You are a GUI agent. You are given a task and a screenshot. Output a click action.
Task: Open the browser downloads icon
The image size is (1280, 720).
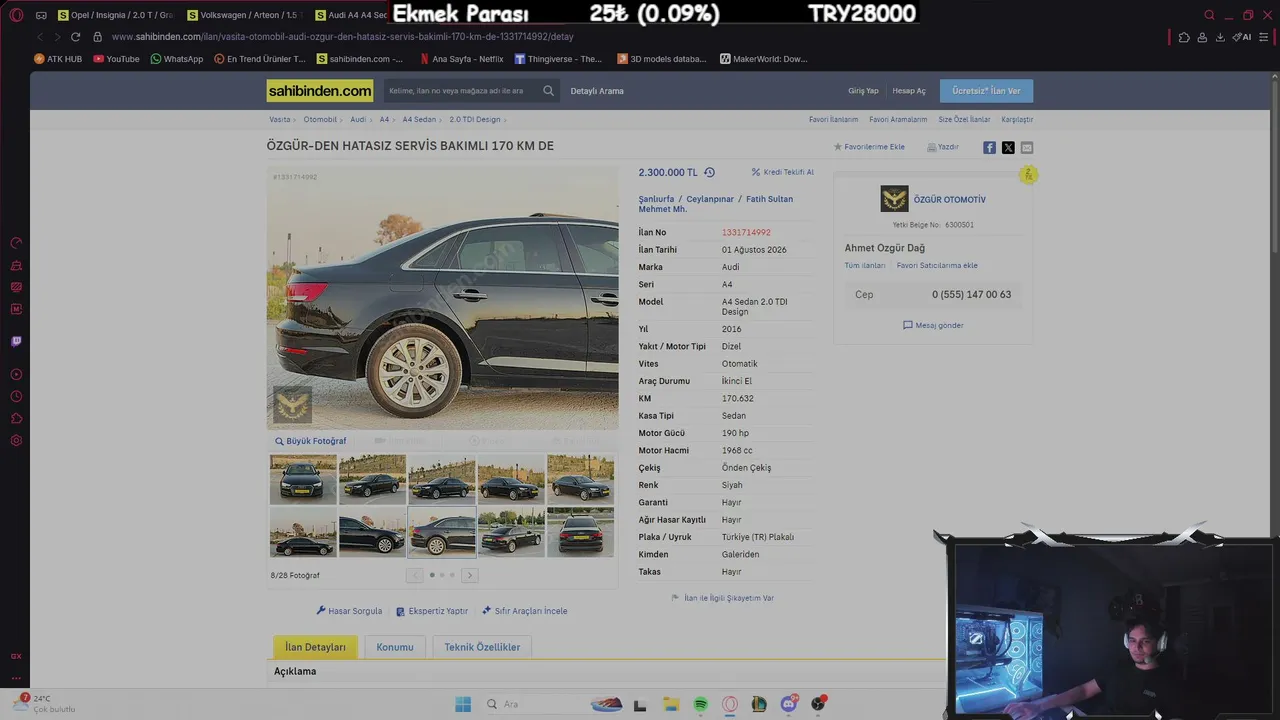pyautogui.click(x=1220, y=37)
